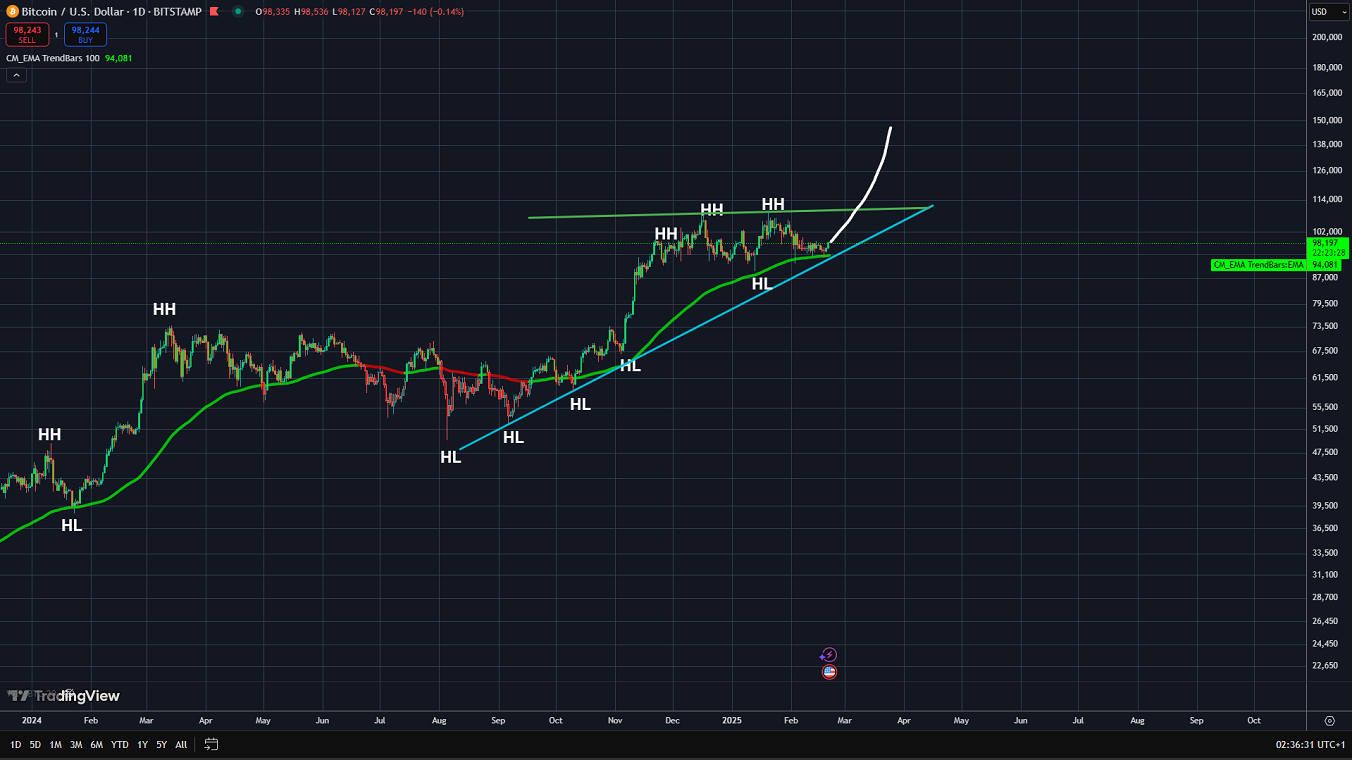1352x760 pixels.
Task: Click the SELL 98,243 button
Action: pyautogui.click(x=27, y=35)
